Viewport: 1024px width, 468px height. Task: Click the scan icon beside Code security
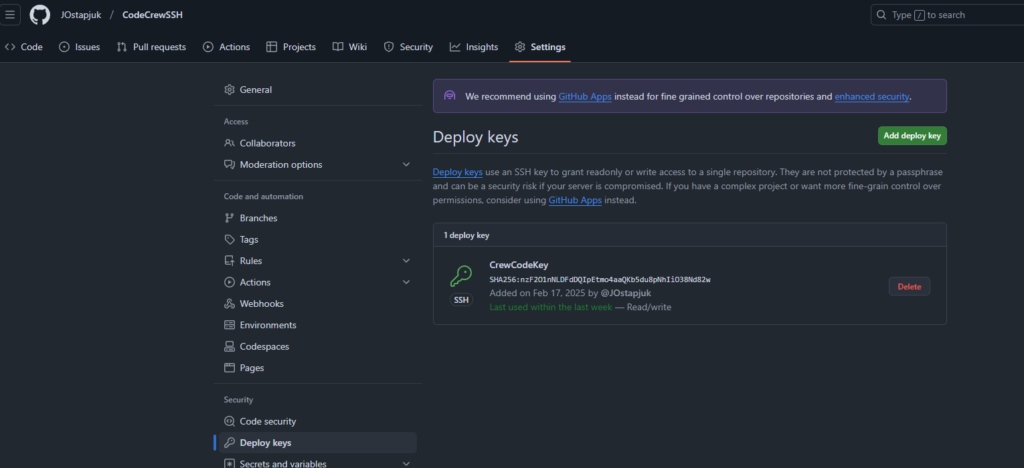229,421
